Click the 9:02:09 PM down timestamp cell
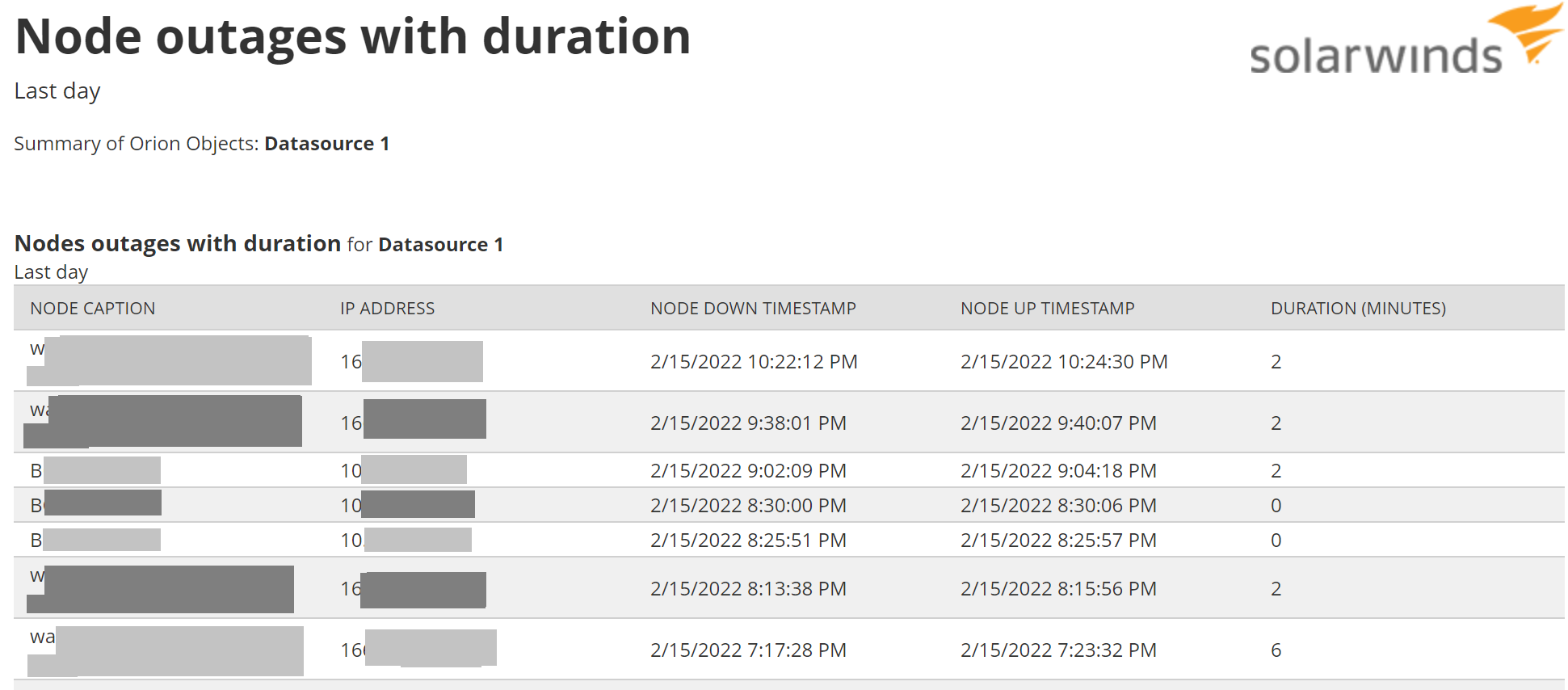The height and width of the screenshot is (690, 1568). [748, 470]
